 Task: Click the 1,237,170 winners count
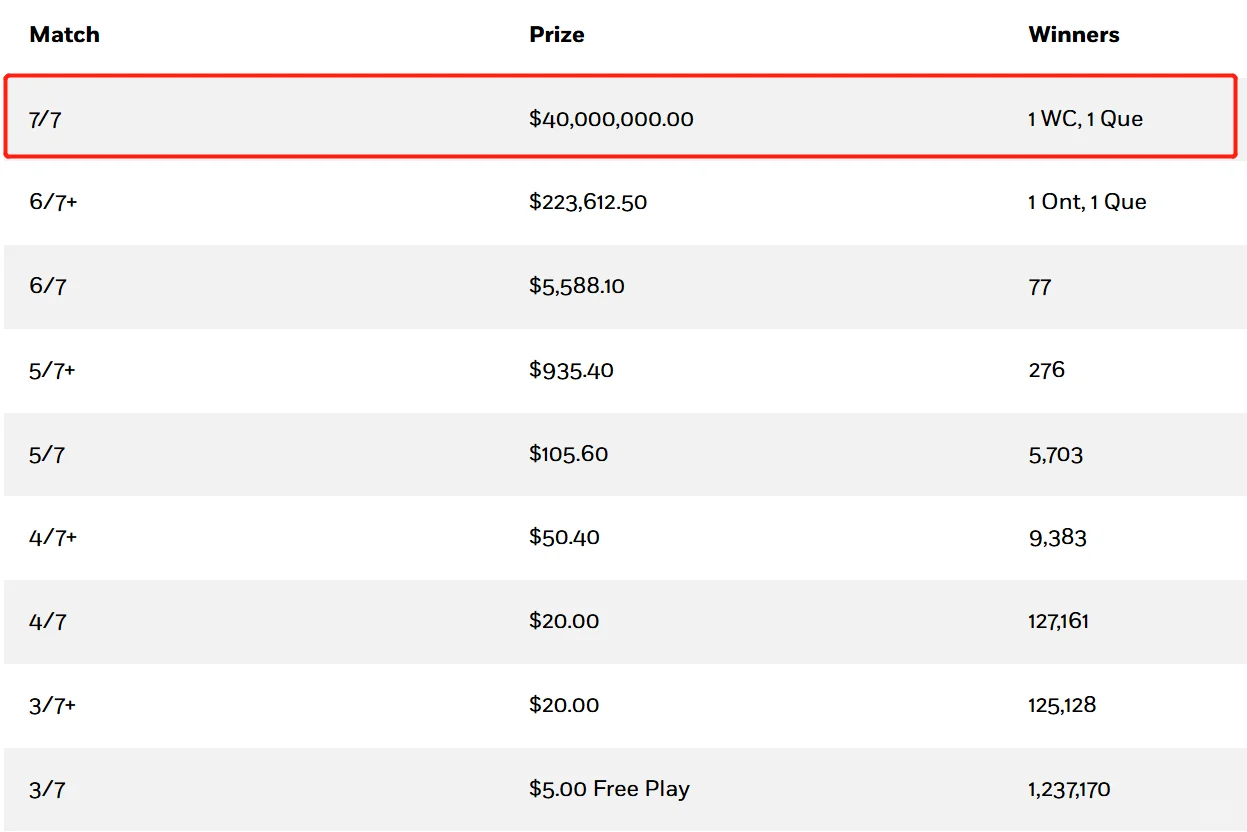coord(1068,790)
